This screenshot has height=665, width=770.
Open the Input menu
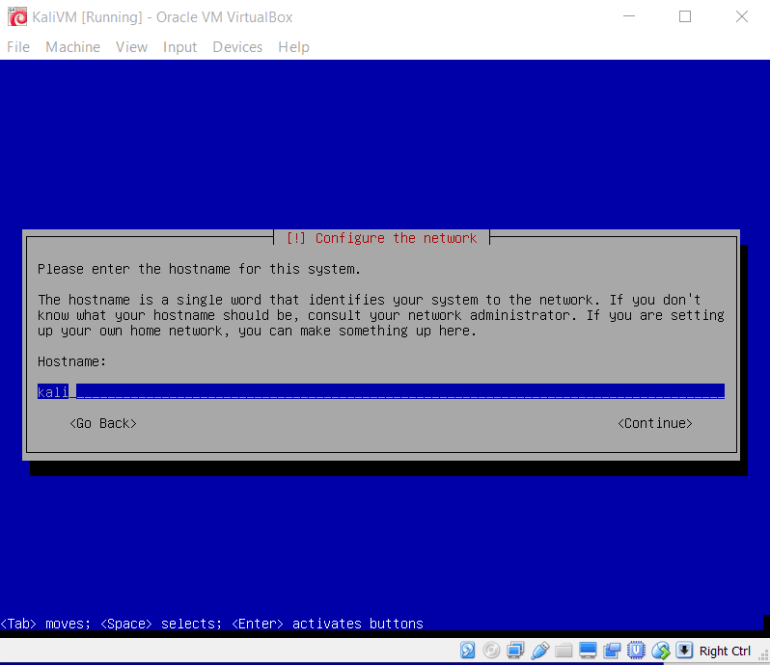180,47
